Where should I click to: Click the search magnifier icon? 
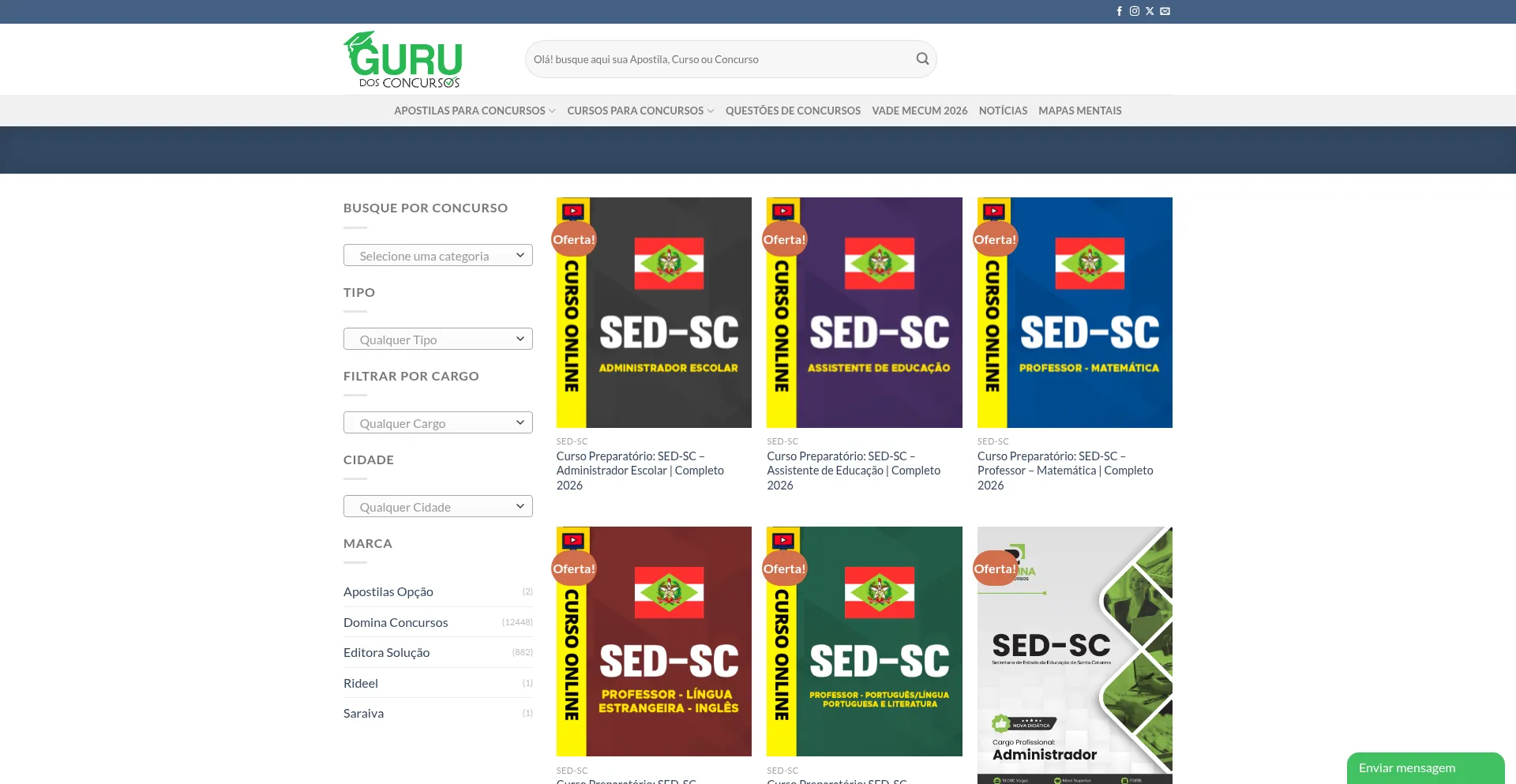(922, 58)
